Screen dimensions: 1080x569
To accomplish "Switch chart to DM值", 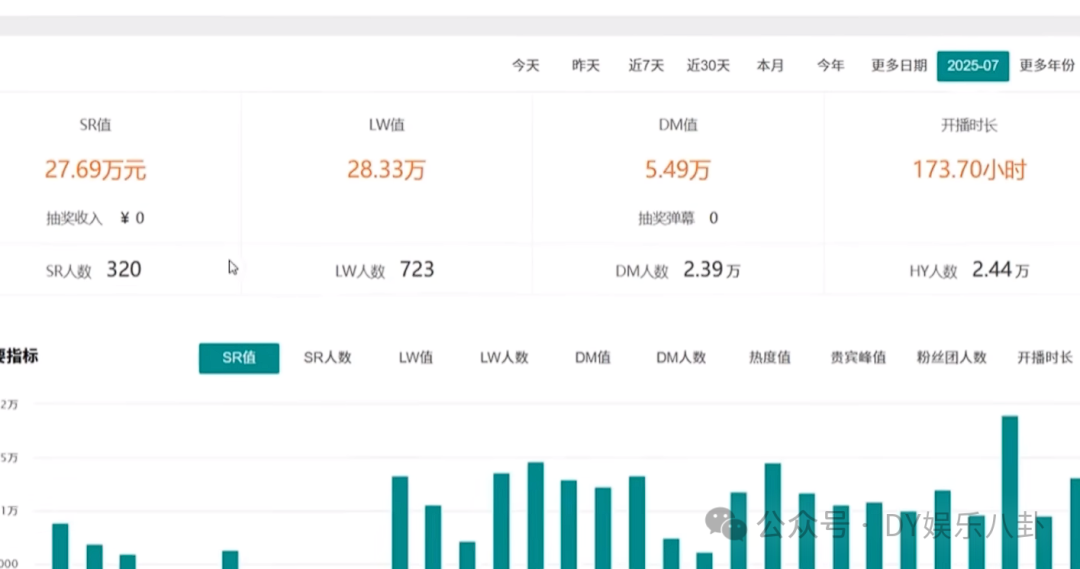I will pos(593,358).
